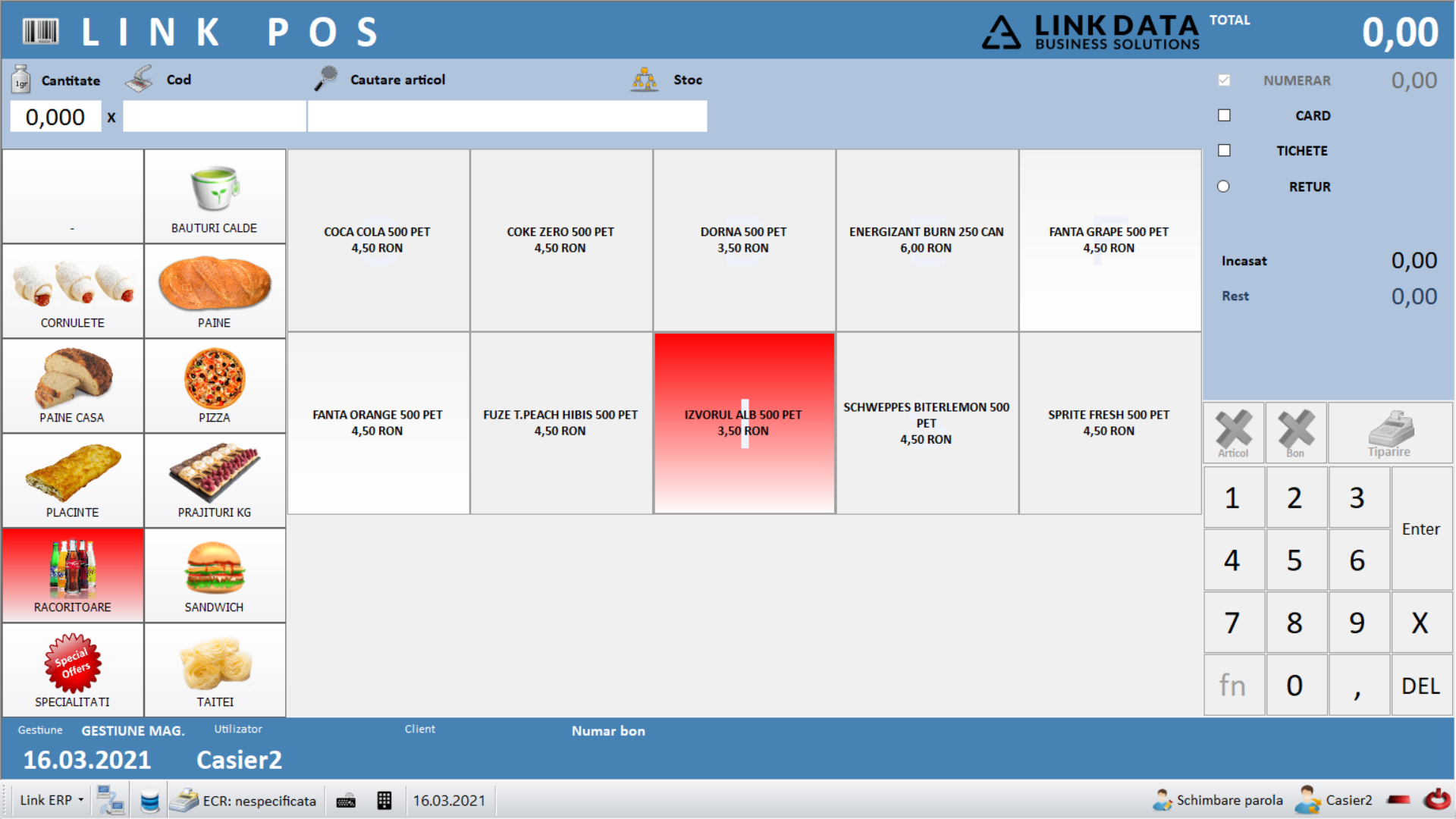Add IZVORUL ALB 500 PET product
The image size is (1456, 819).
pos(743,423)
